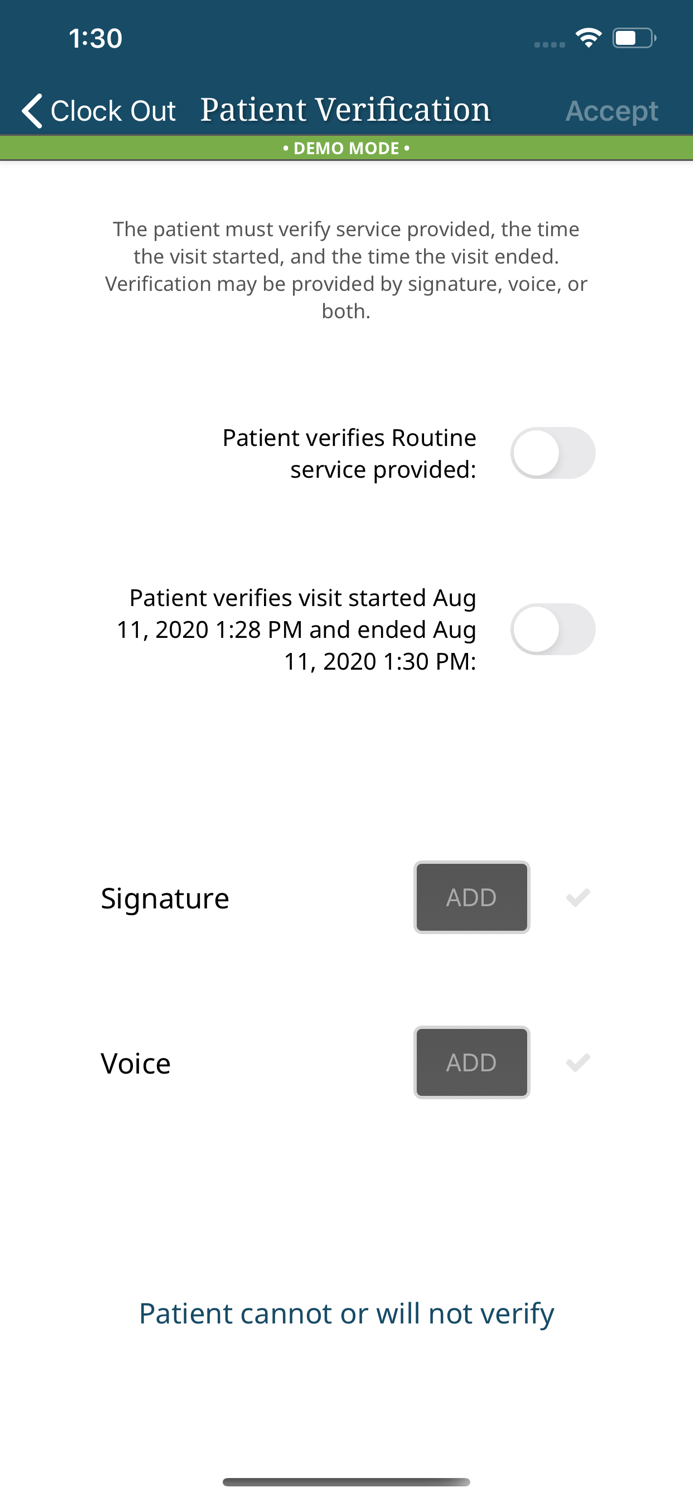Tap the DEMO MODE banner
Viewport: 693px width, 1500px height.
[x=346, y=147]
